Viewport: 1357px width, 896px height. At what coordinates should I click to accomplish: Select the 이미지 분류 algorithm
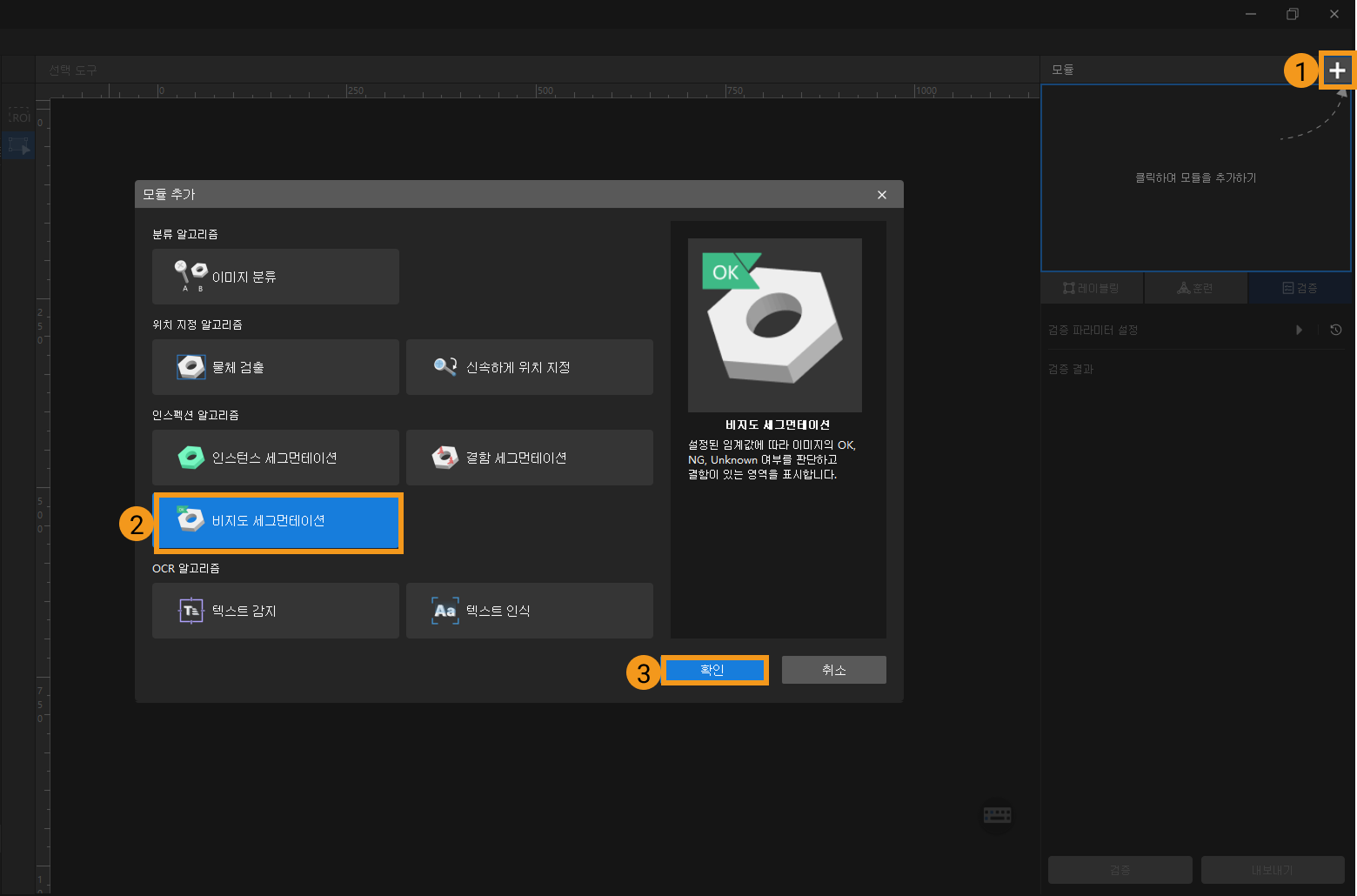click(x=276, y=277)
